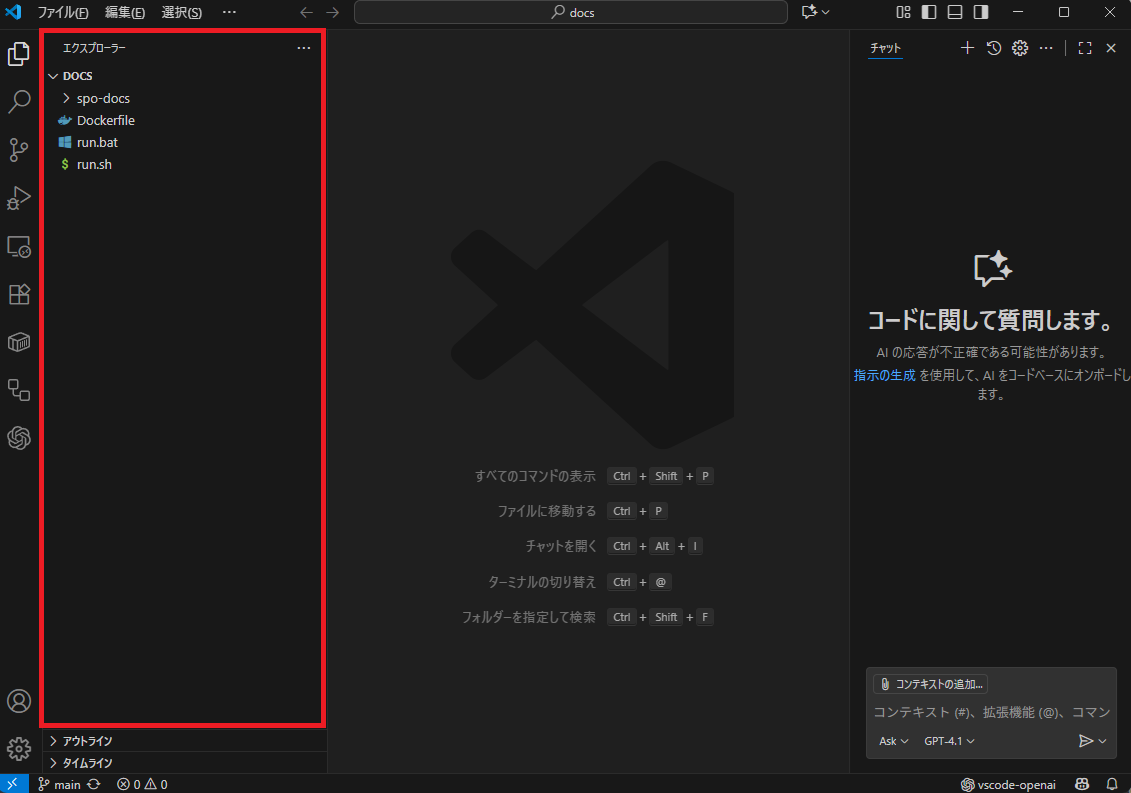Image resolution: width=1131 pixels, height=793 pixels.
Task: Open the Dockerfile in the explorer
Action: pos(105,120)
